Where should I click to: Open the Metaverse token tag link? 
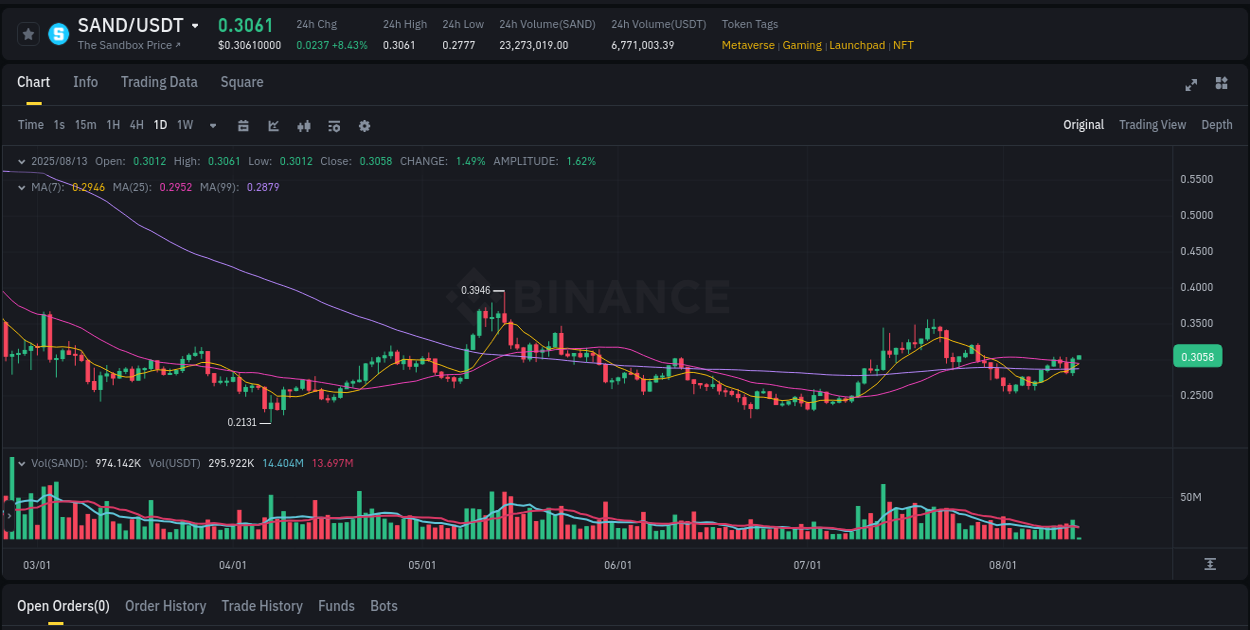tap(748, 45)
